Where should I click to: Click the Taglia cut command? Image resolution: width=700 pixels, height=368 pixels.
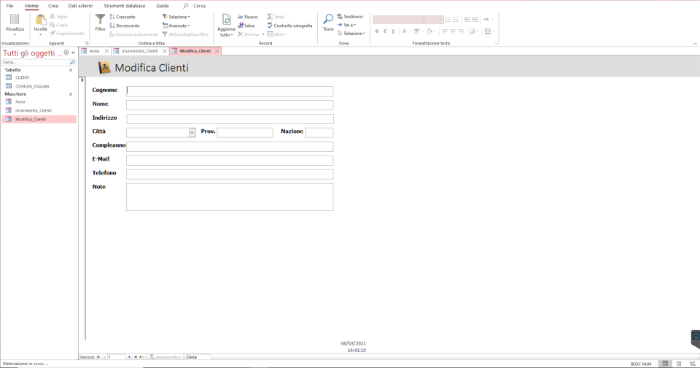58,17
